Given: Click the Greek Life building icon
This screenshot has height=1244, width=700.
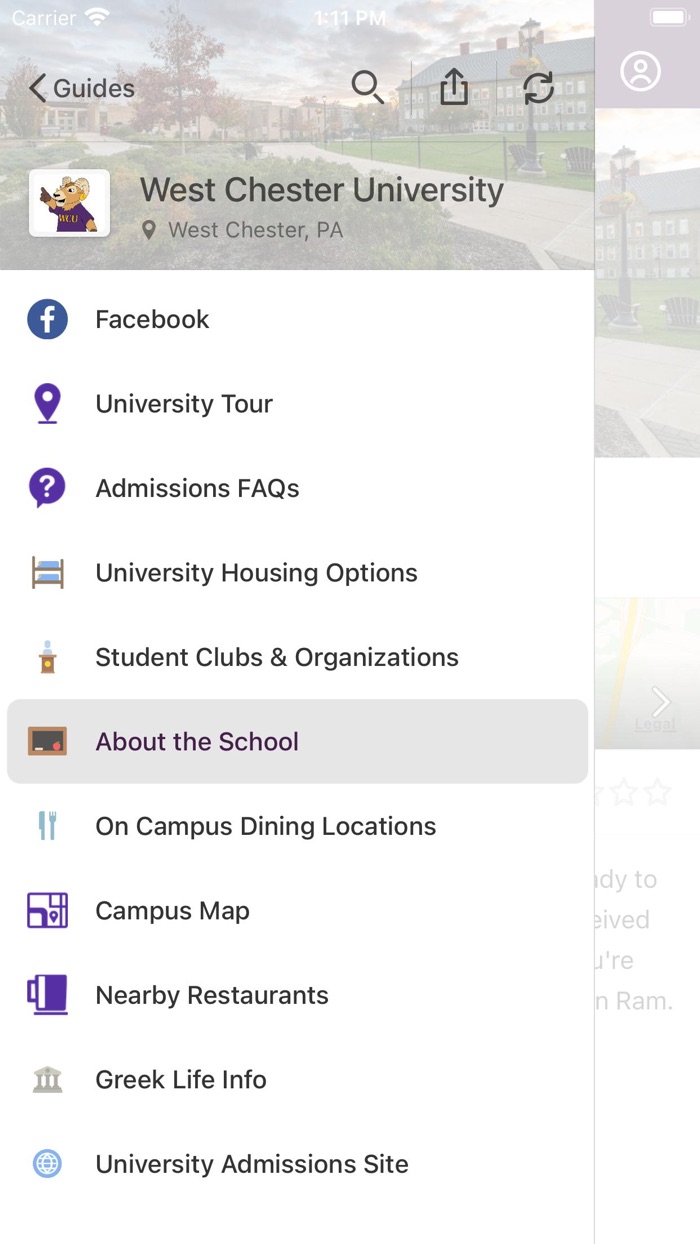Looking at the screenshot, I should (x=47, y=1079).
